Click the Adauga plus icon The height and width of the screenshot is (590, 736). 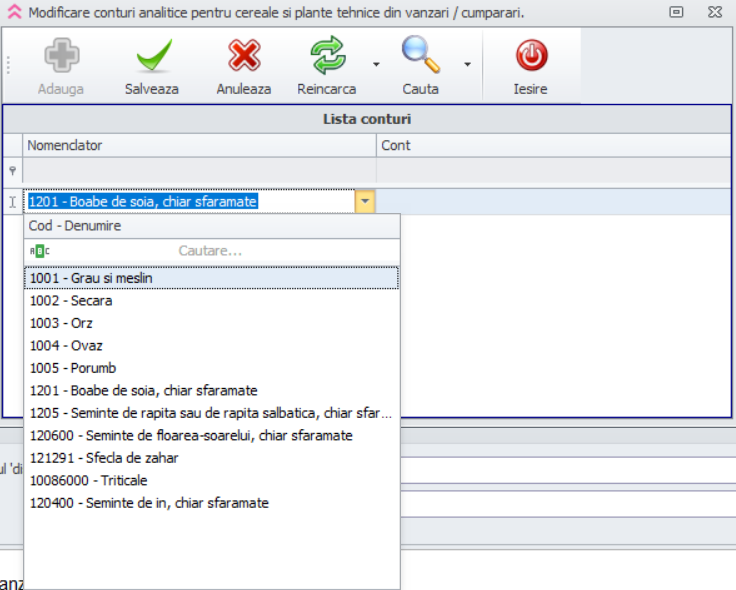(x=61, y=57)
